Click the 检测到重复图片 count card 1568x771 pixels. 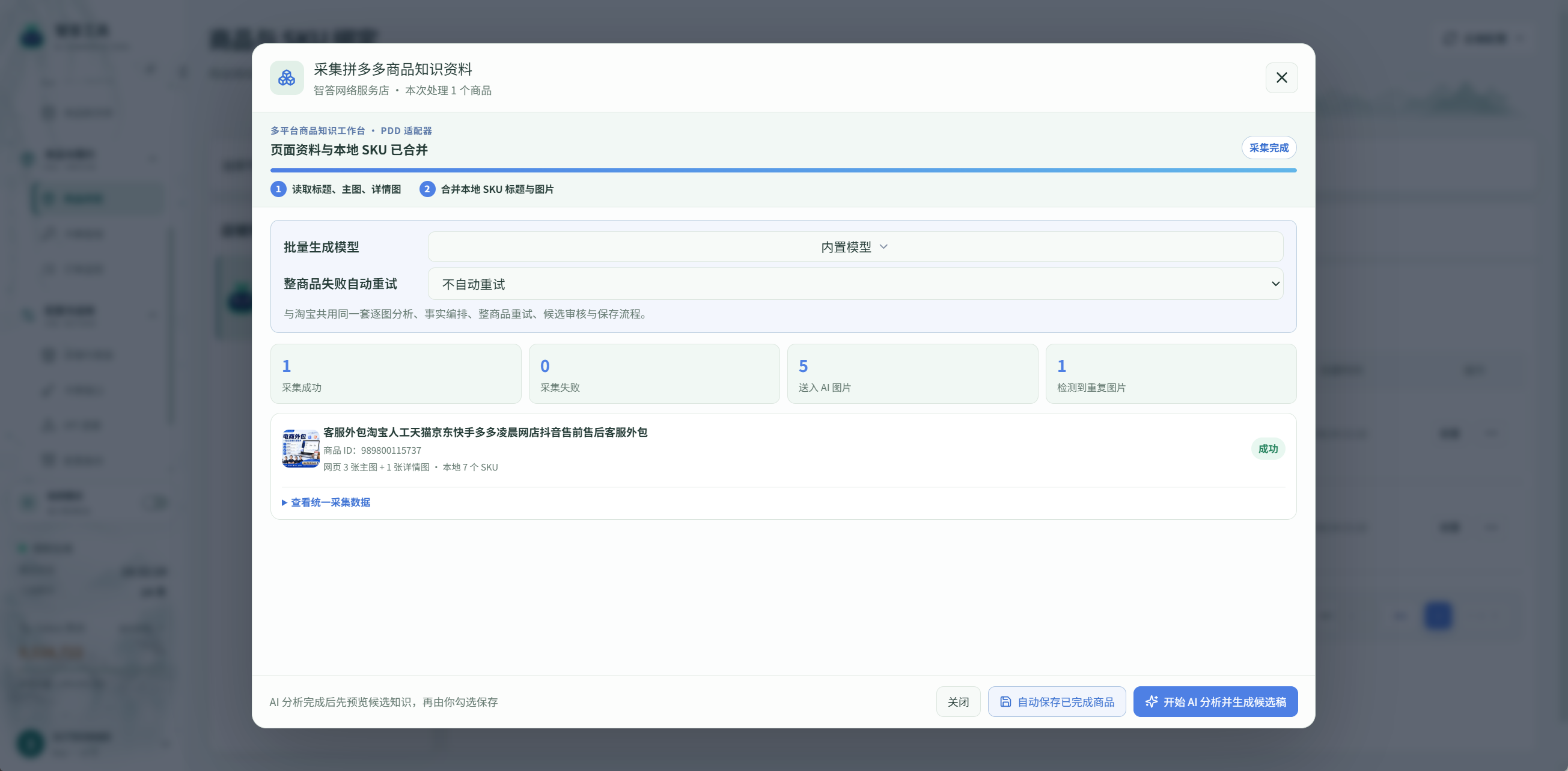point(1171,374)
